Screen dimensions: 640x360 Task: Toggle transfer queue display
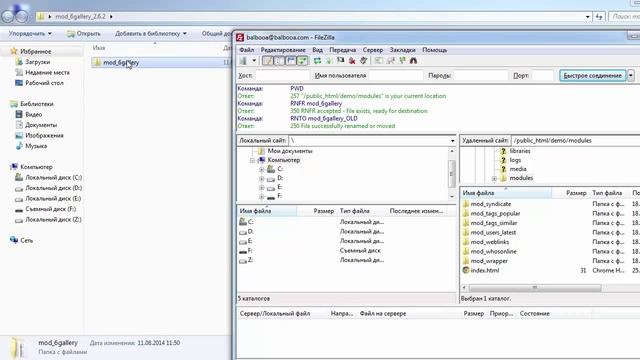coord(302,61)
